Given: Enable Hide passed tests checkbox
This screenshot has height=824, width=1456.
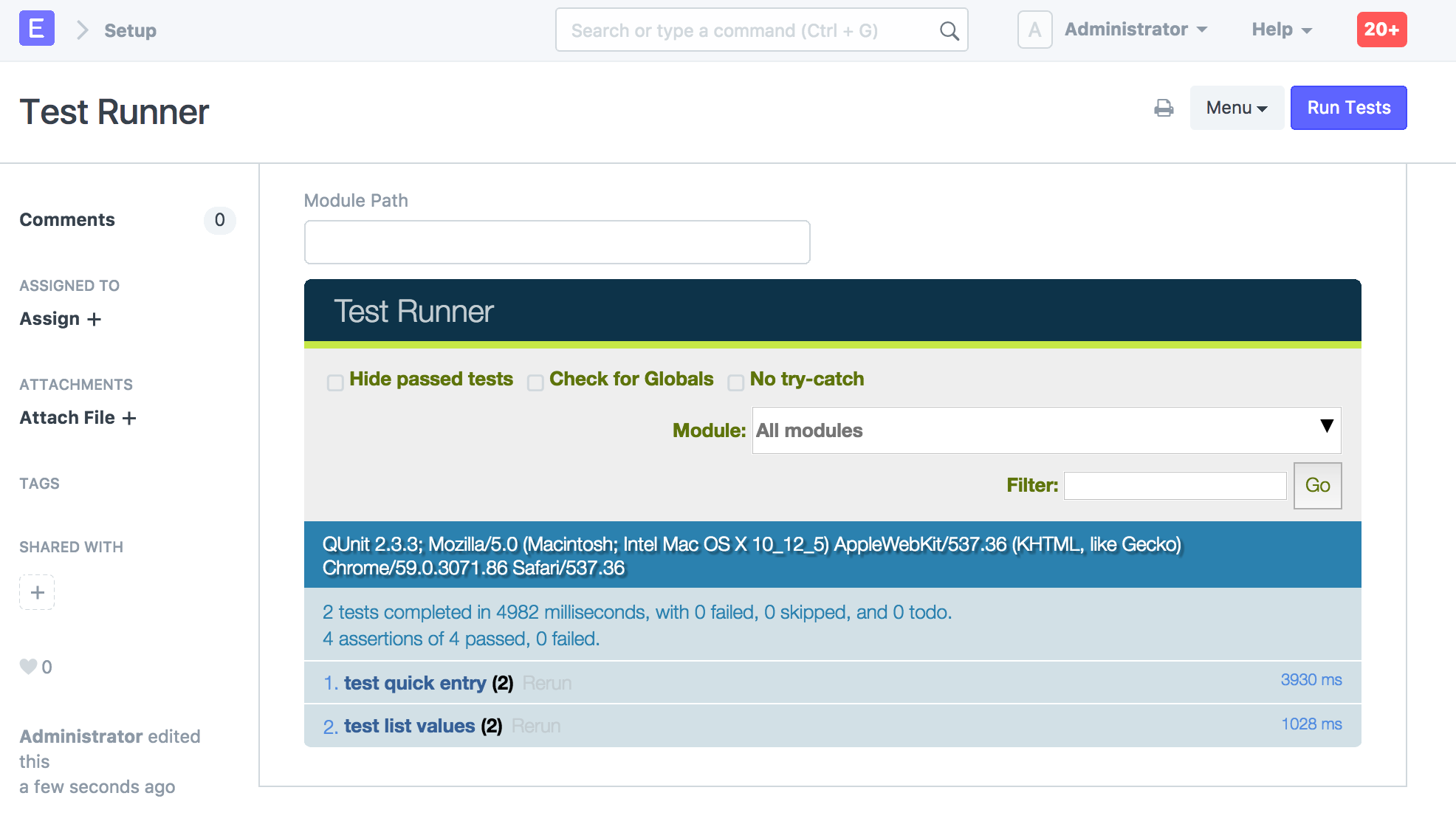Looking at the screenshot, I should (x=335, y=382).
